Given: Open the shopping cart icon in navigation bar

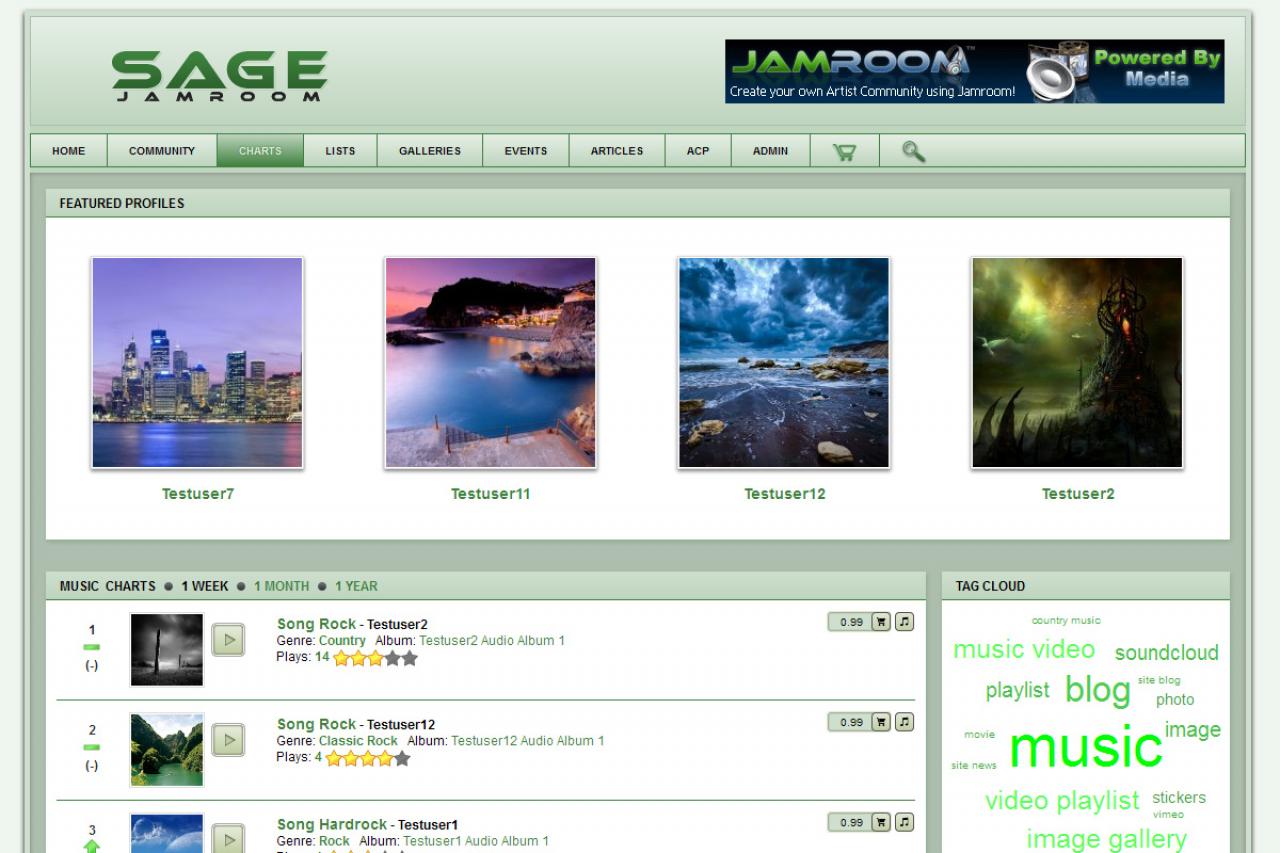Looking at the screenshot, I should click(x=844, y=152).
